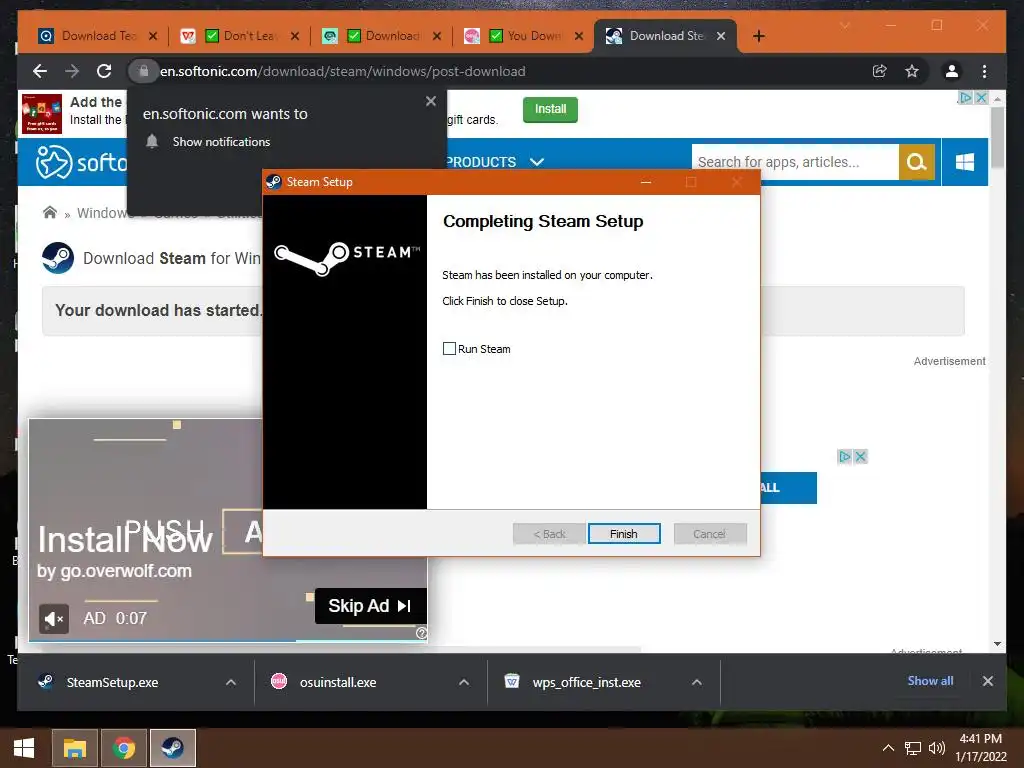Expand wps_office_inst.exe download options
This screenshot has height=768, width=1024.
[x=697, y=682]
